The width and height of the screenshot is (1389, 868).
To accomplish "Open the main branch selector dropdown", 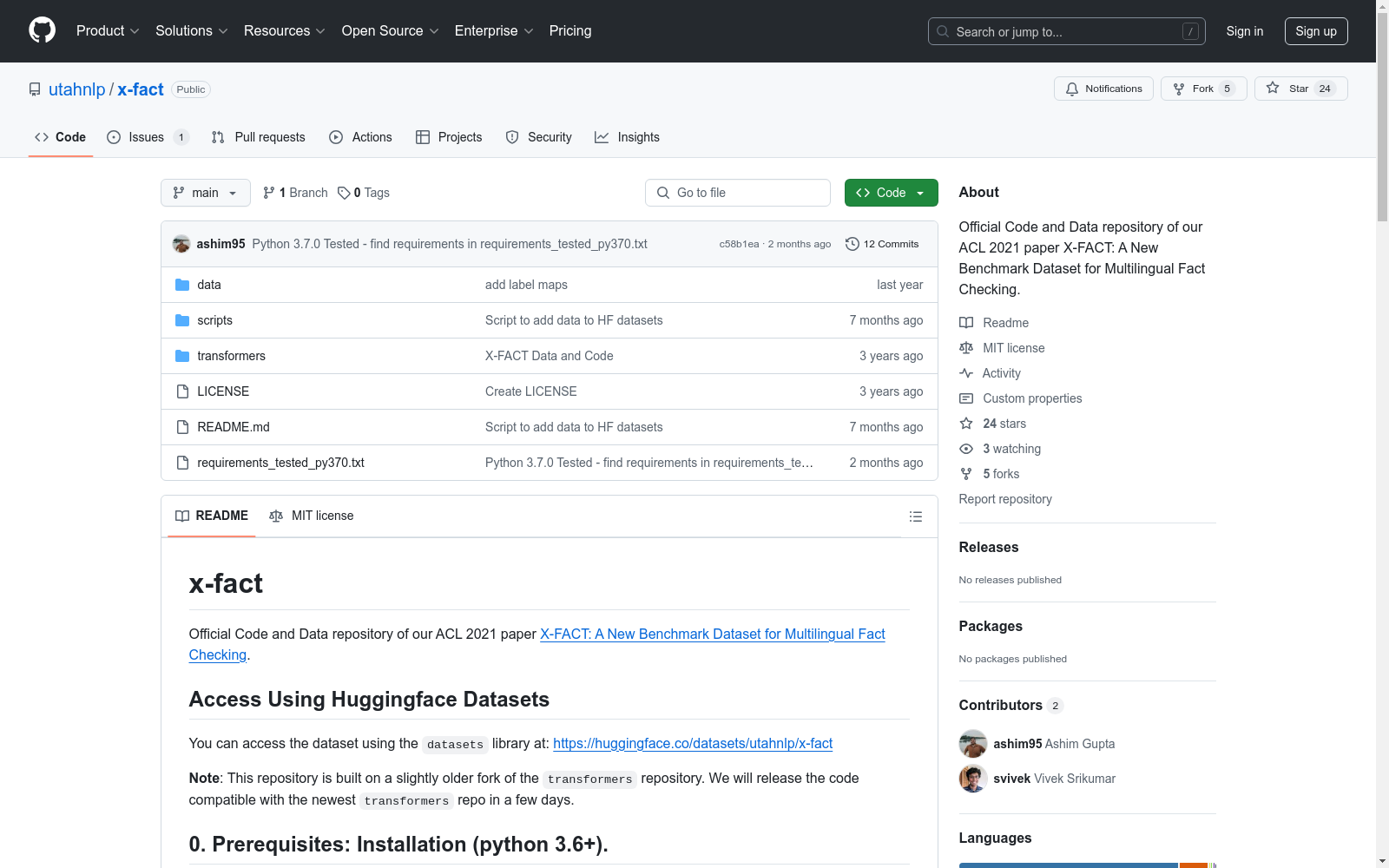I will pos(206,193).
